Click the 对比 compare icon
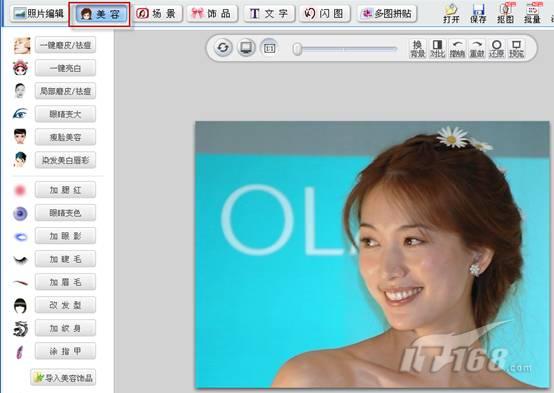The image size is (554, 393). tap(437, 49)
